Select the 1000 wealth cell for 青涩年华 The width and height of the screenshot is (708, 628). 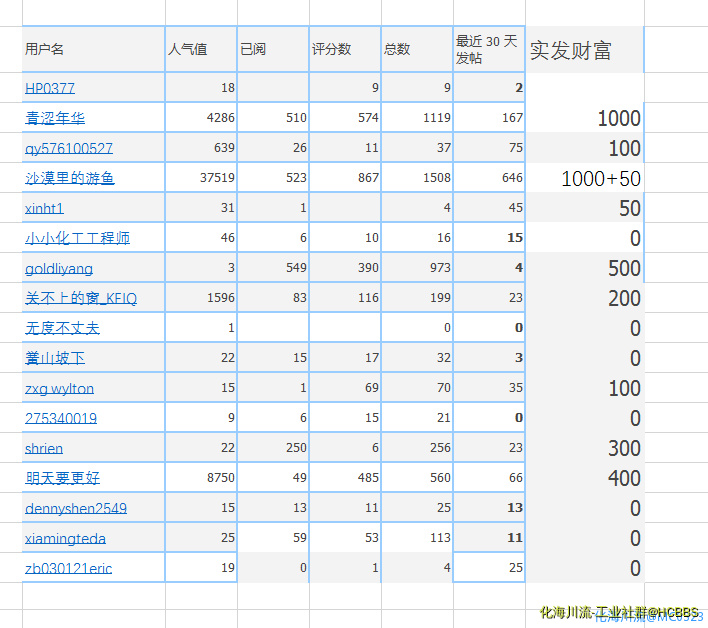coord(585,118)
